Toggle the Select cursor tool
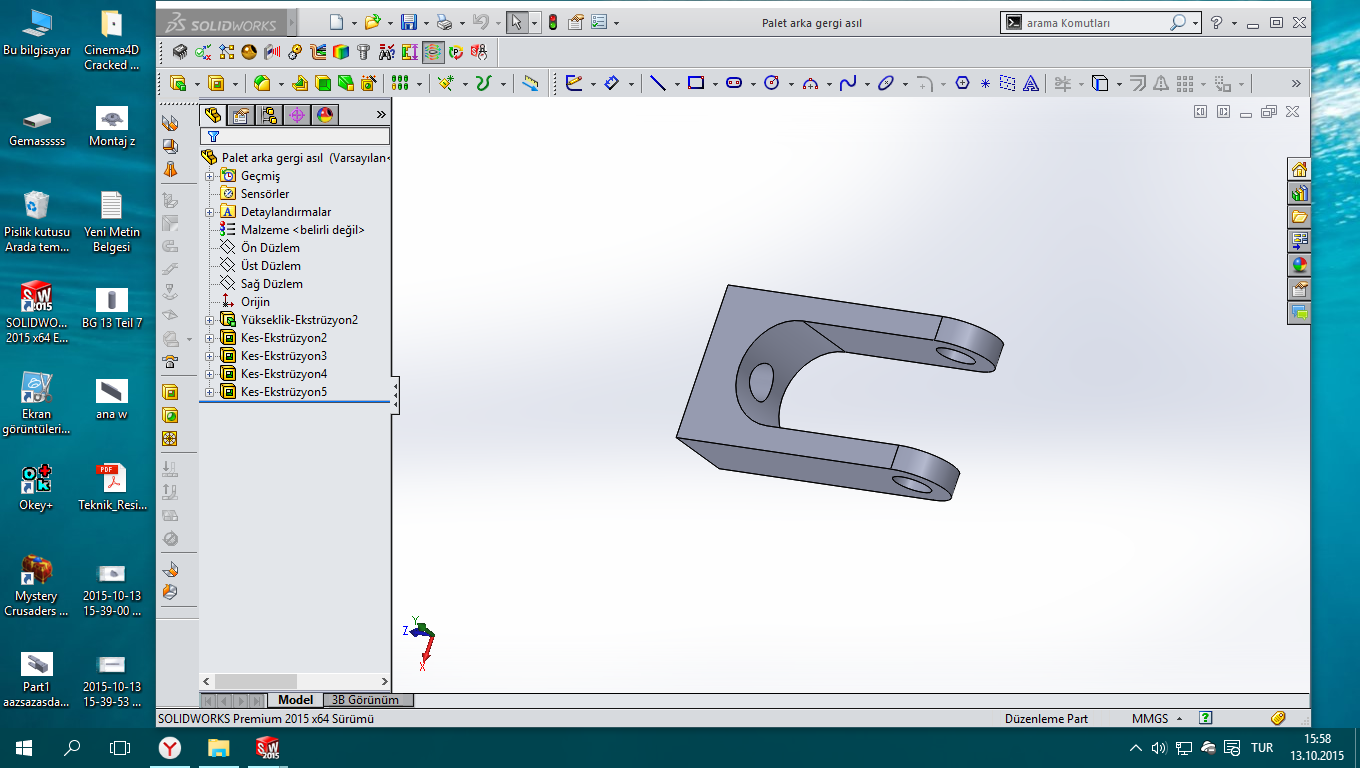 pyautogui.click(x=516, y=22)
